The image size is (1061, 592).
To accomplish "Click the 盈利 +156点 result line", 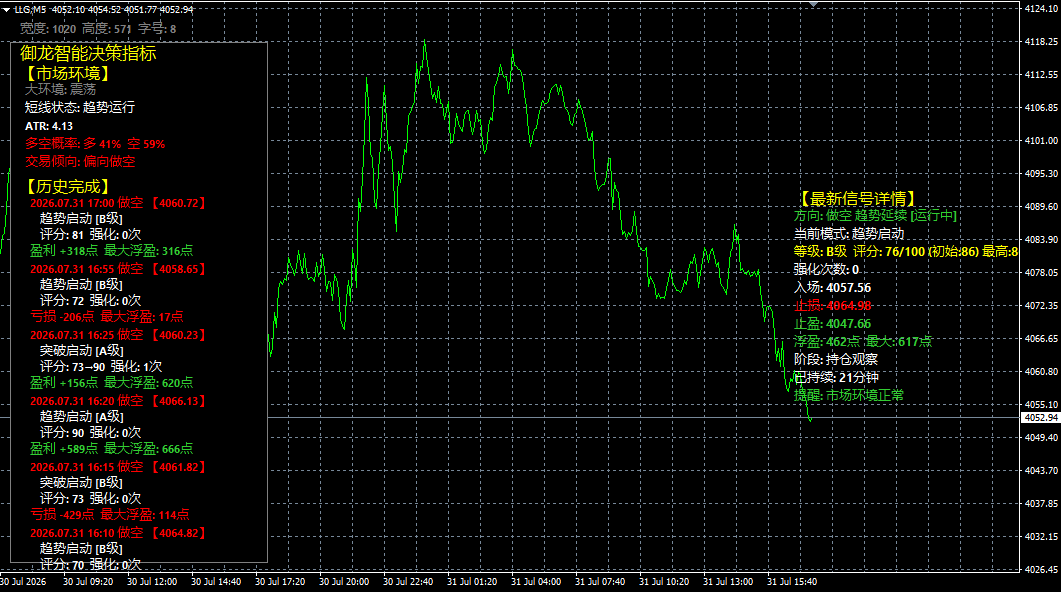I will pos(111,383).
